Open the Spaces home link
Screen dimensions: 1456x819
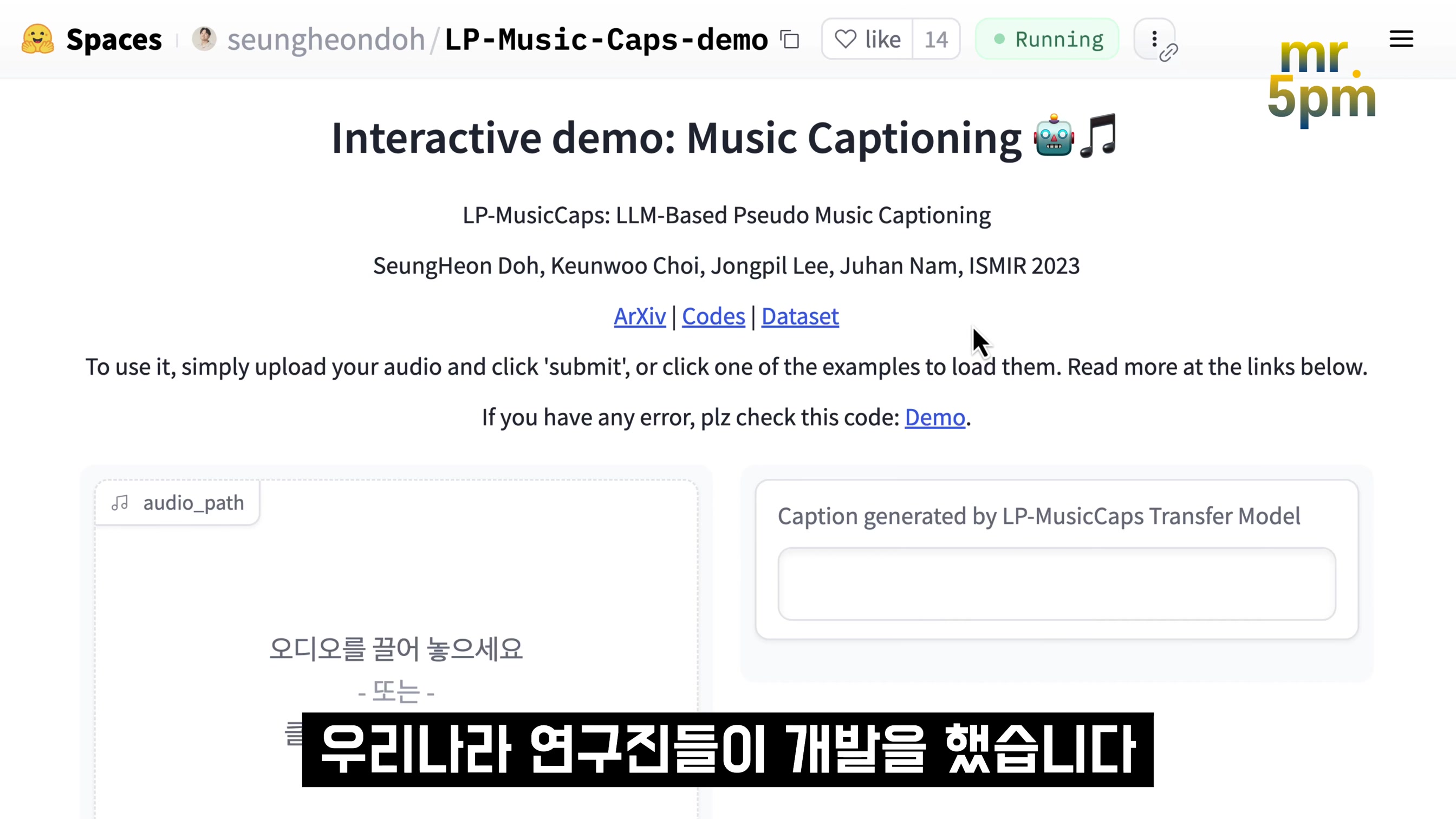[114, 40]
